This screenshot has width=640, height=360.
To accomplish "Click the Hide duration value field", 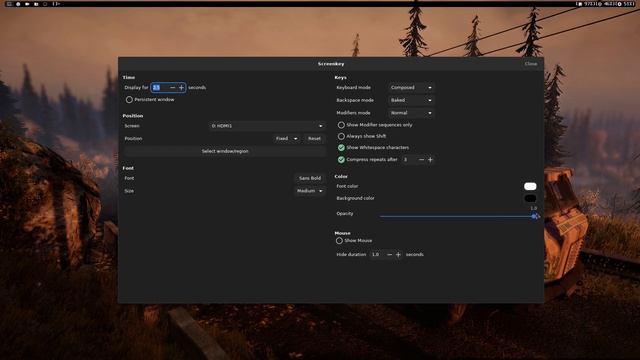I will click(x=377, y=255).
